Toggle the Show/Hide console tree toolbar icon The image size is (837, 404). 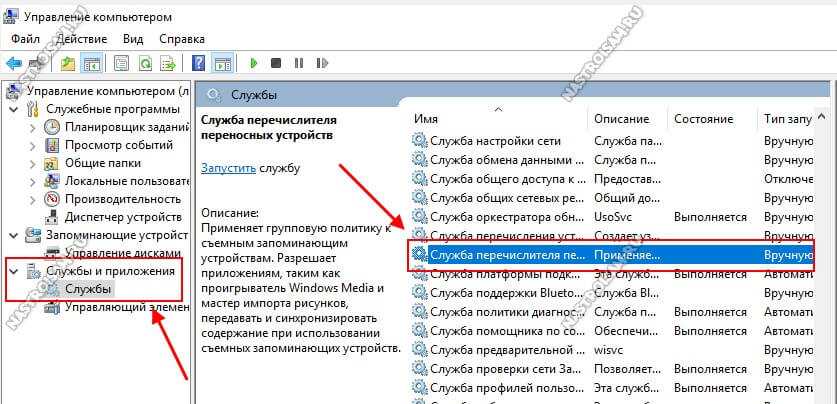(91, 64)
